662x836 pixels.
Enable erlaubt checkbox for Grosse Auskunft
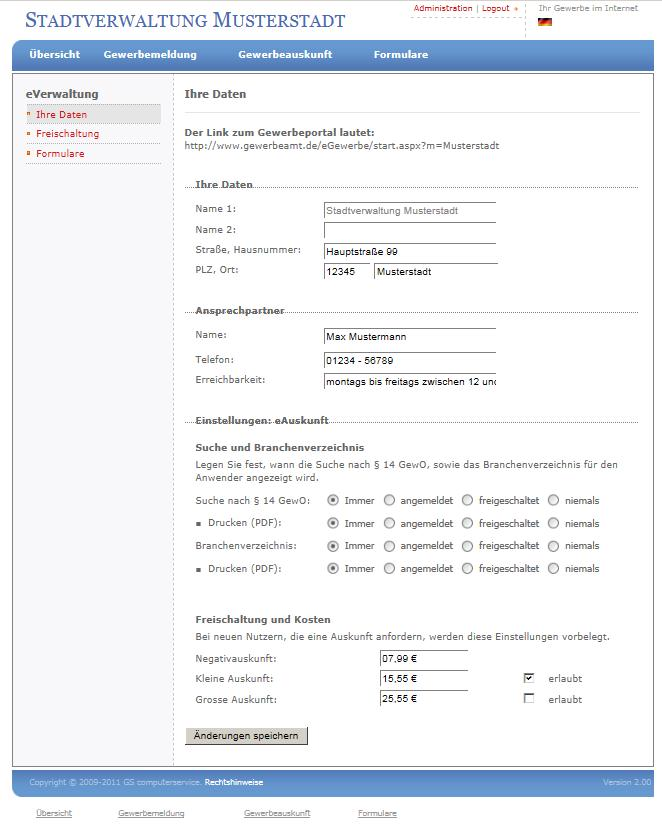coord(529,699)
